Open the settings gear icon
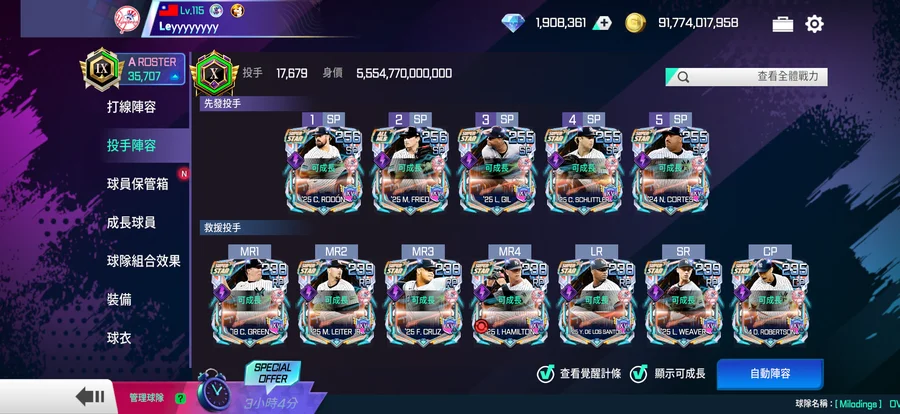 814,24
